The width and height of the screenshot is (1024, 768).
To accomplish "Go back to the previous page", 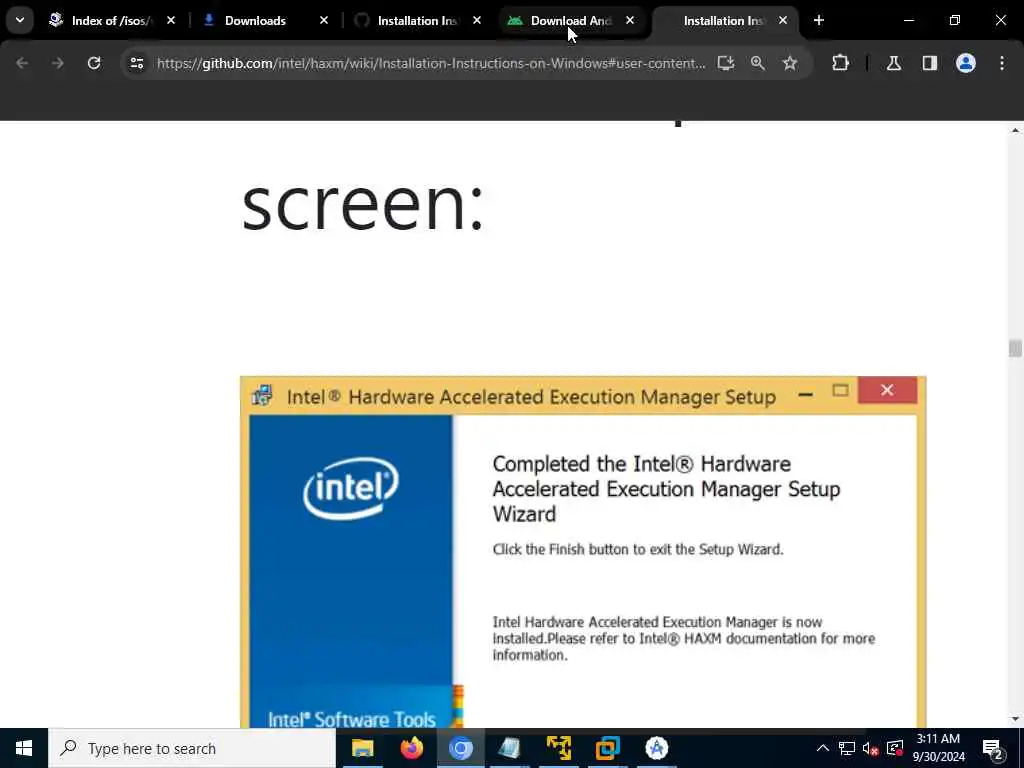I will (x=22, y=63).
